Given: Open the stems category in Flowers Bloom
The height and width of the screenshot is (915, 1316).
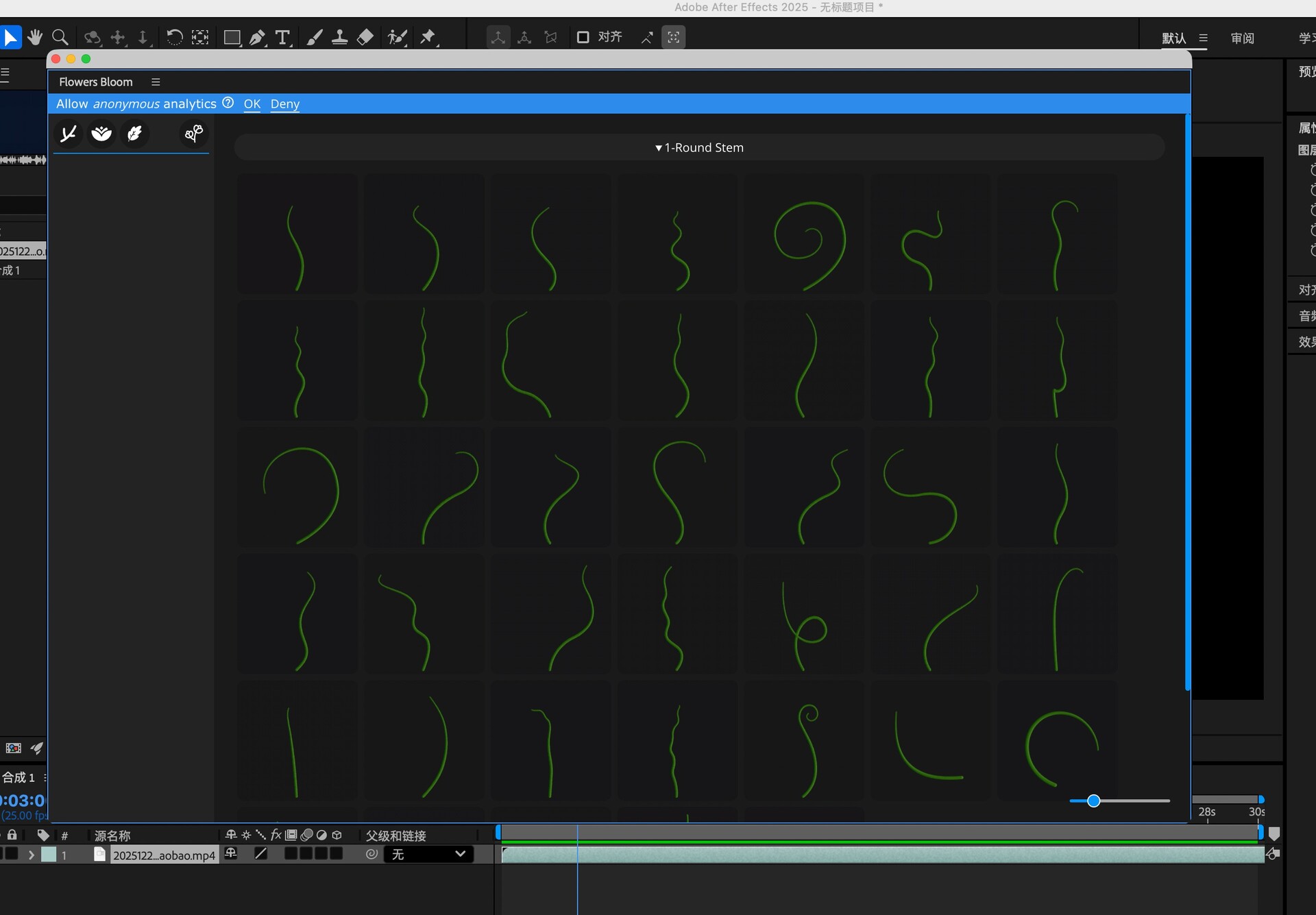Looking at the screenshot, I should click(69, 133).
